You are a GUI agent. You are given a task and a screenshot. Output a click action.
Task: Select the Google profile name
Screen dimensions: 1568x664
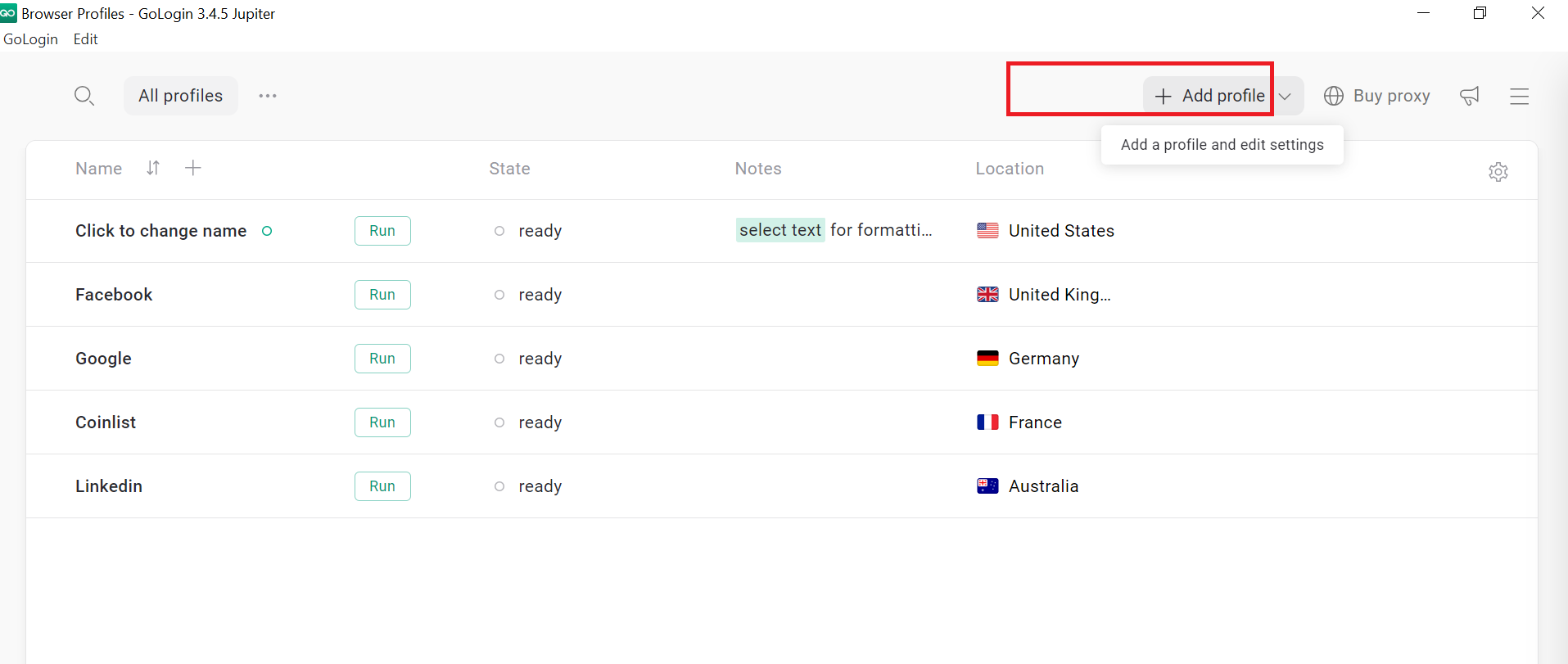(x=103, y=359)
